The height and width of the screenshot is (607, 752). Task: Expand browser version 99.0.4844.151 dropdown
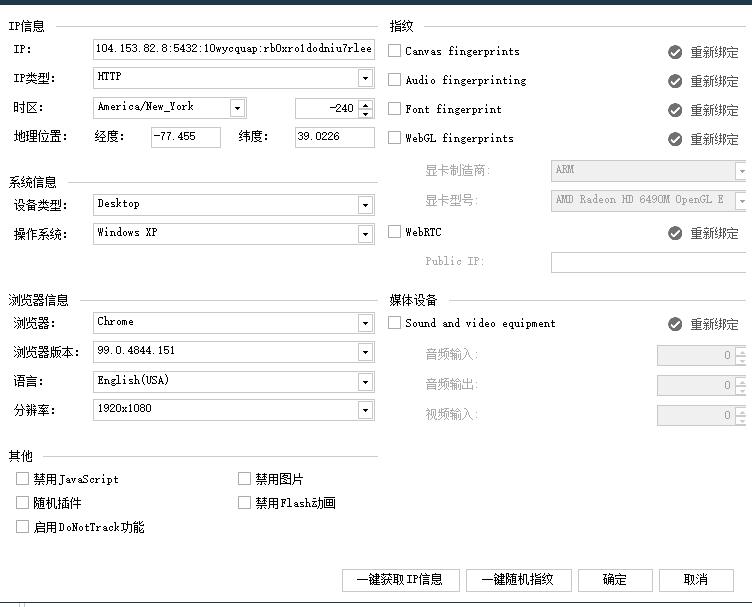click(365, 352)
